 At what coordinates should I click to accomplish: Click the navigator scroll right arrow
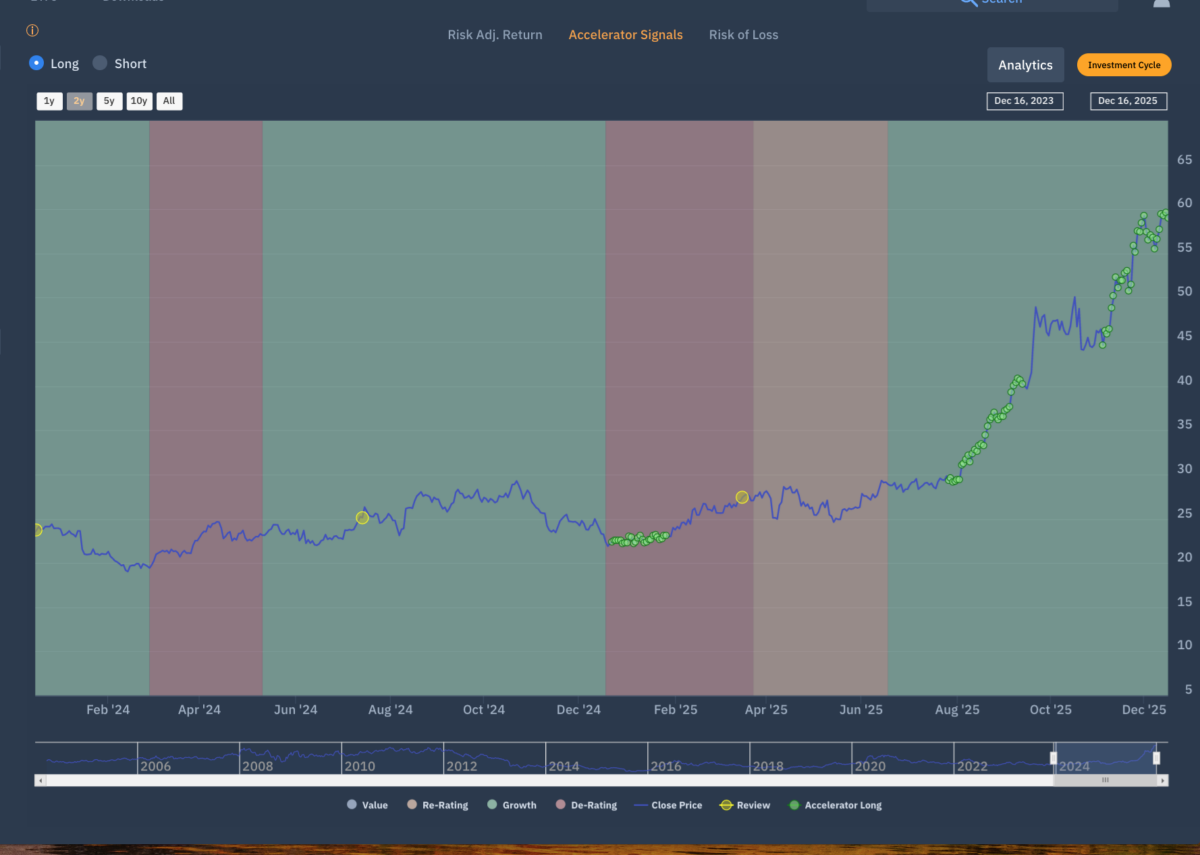1161,779
